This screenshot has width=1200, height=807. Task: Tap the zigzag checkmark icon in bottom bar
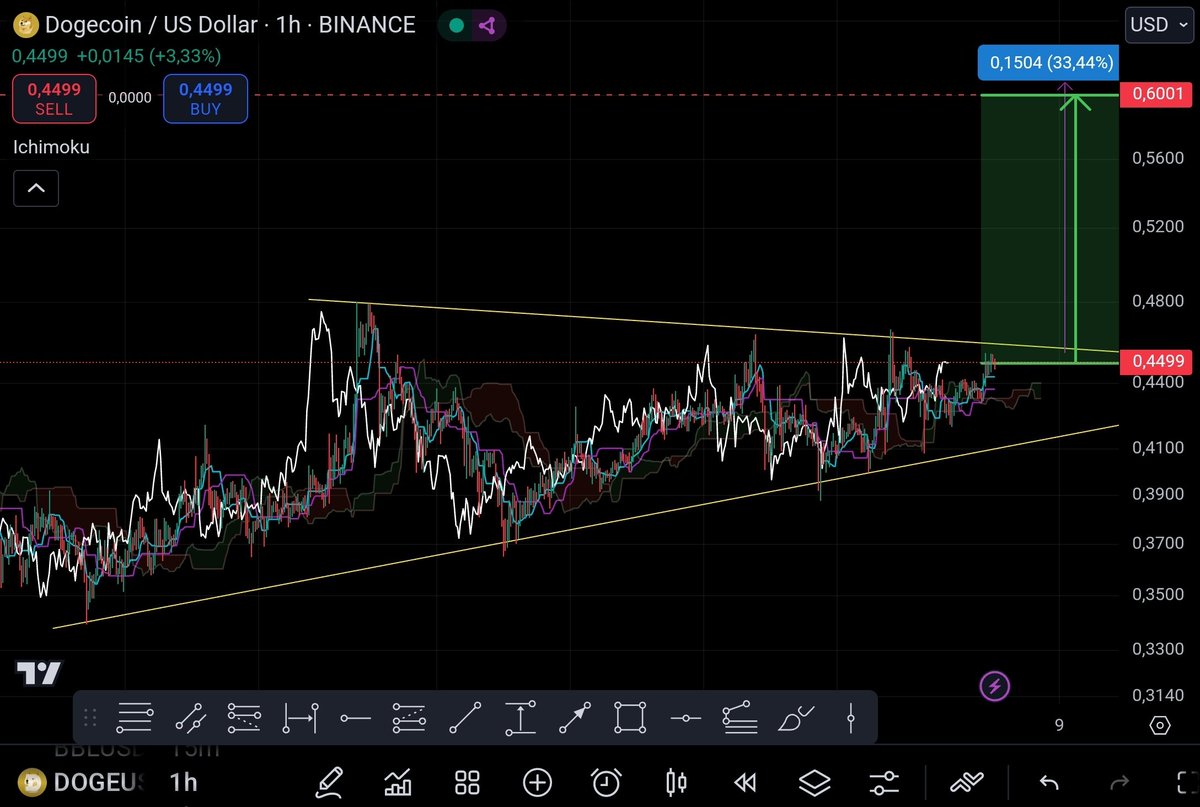tap(965, 782)
